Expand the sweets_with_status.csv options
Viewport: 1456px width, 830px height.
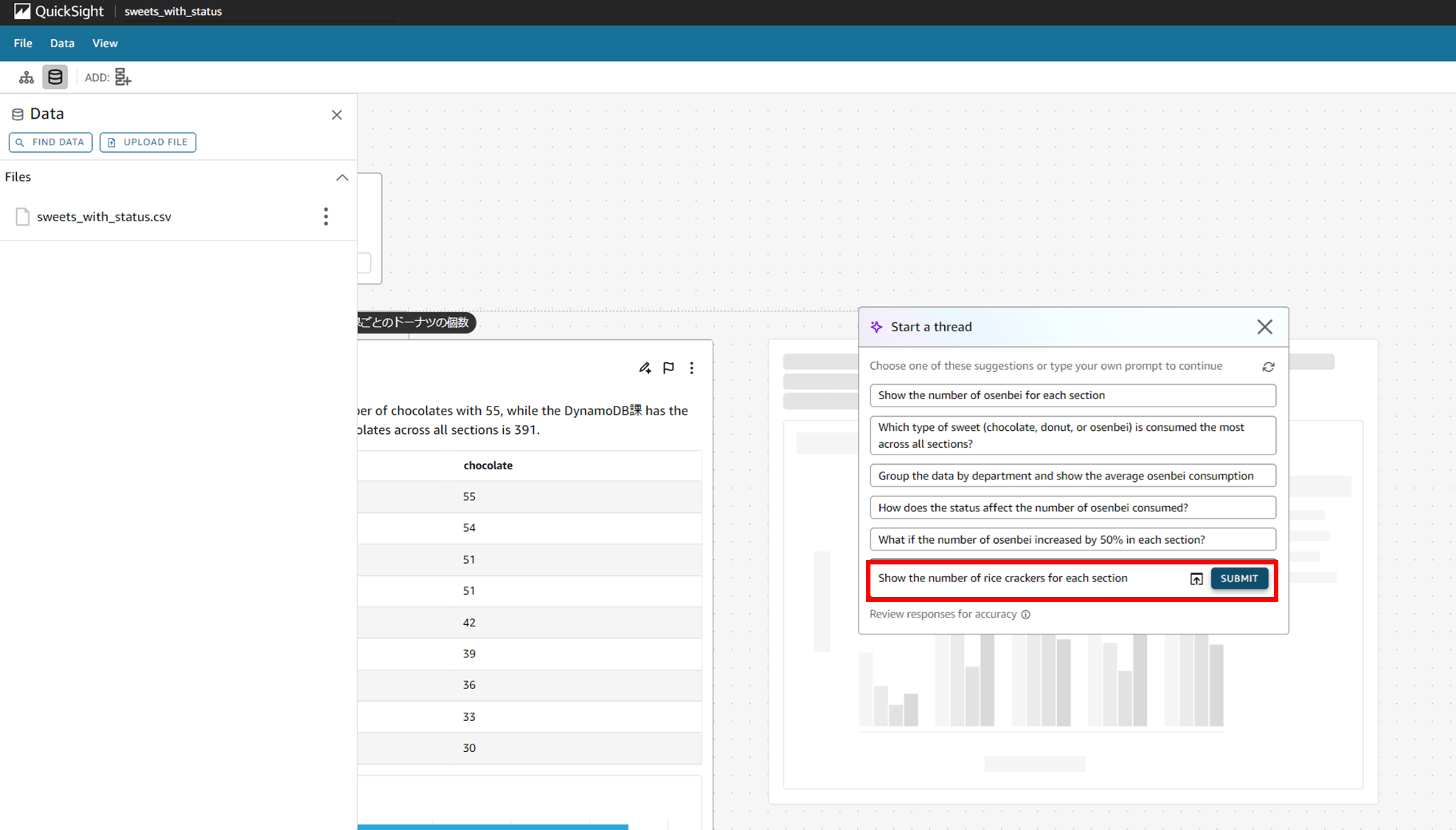pyautogui.click(x=325, y=216)
